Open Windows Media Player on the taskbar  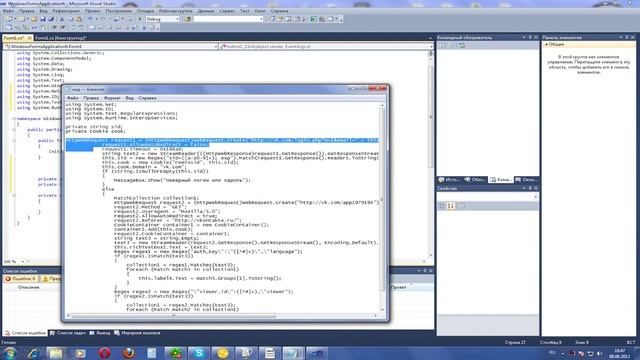(x=80, y=353)
